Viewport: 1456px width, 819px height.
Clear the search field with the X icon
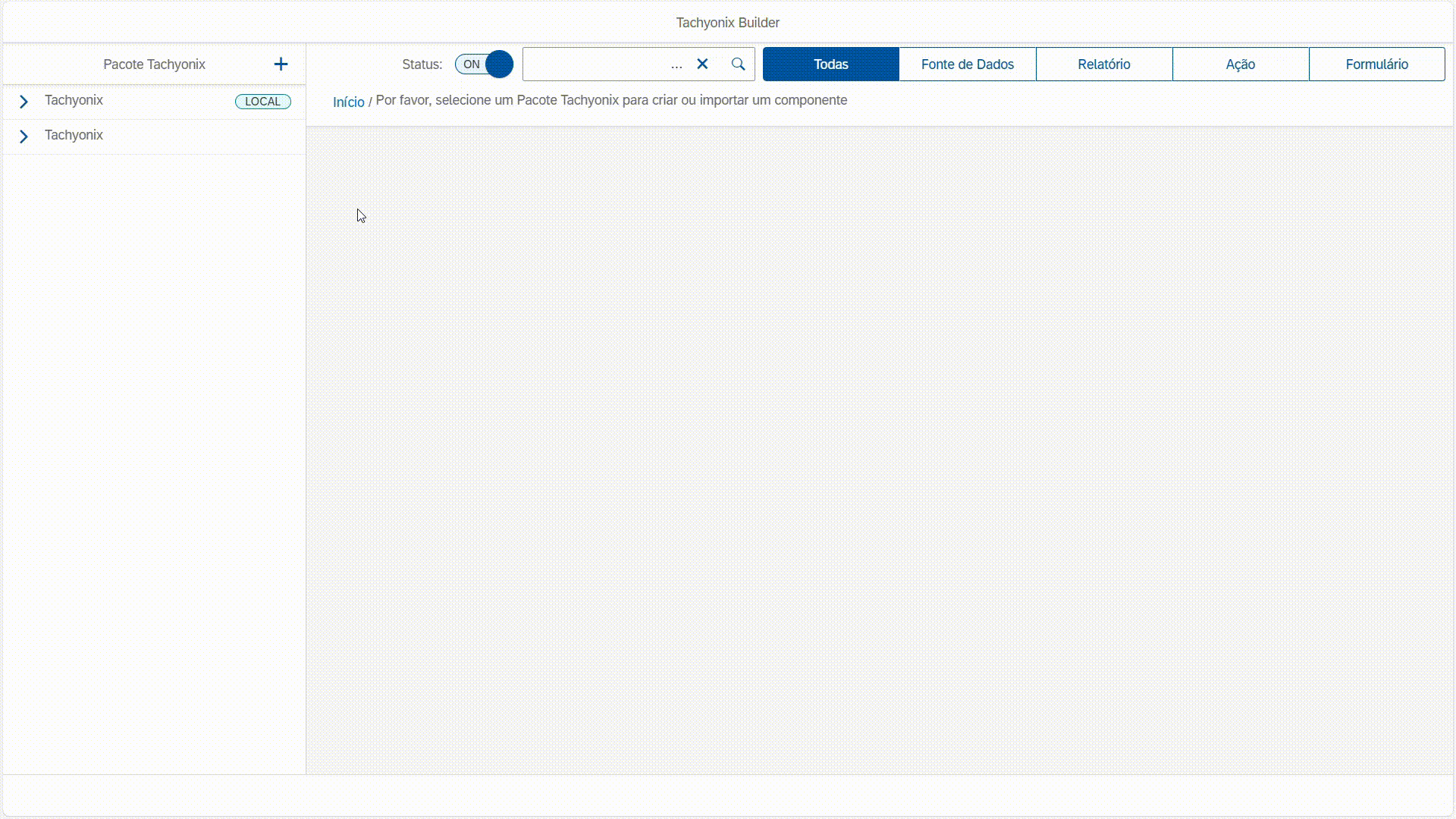[702, 64]
